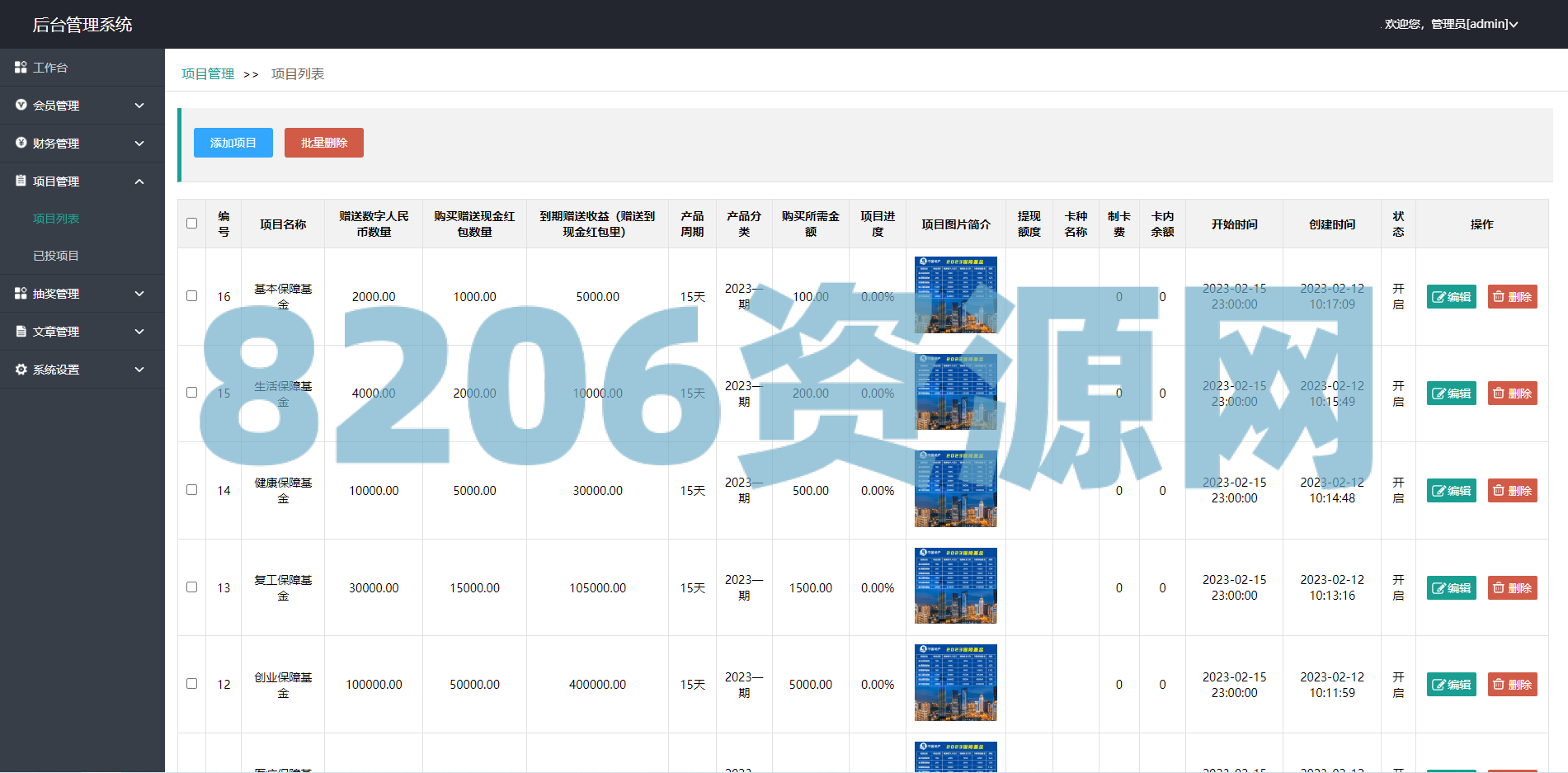Image resolution: width=1568 pixels, height=773 pixels.
Task: Delete project 12 创业保障基金
Action: click(x=1513, y=685)
